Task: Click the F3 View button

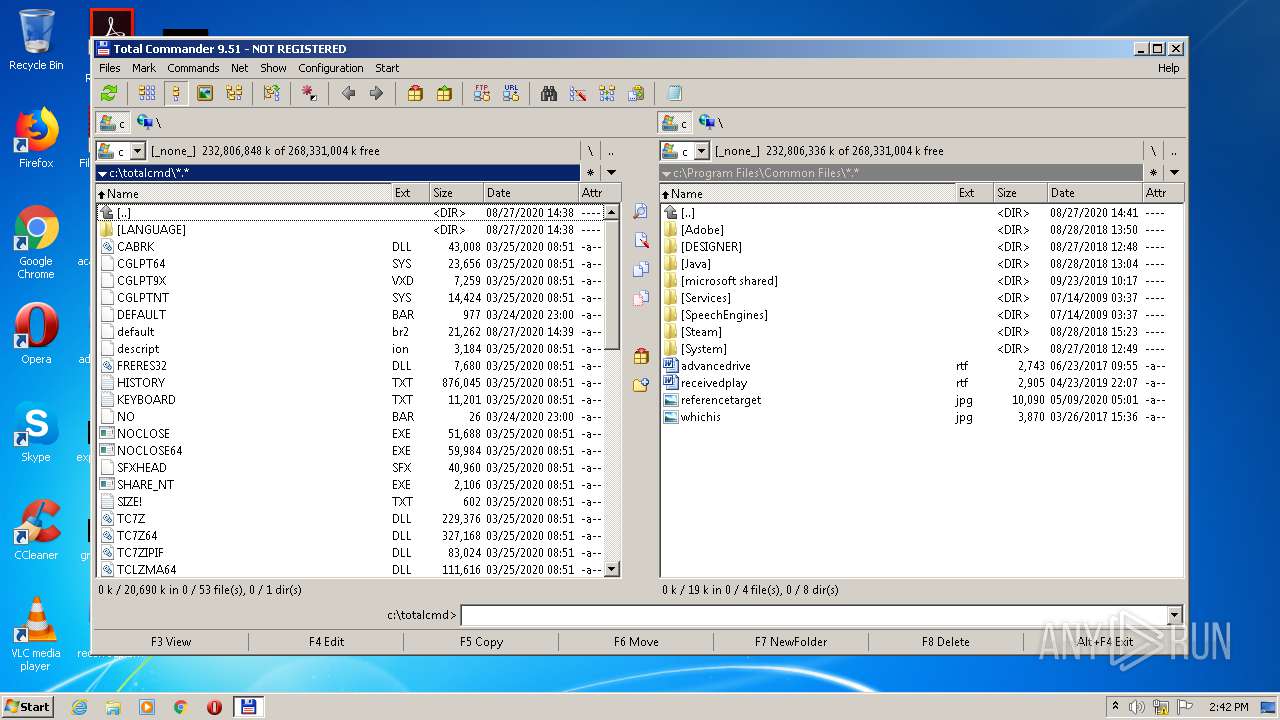Action: 171,642
